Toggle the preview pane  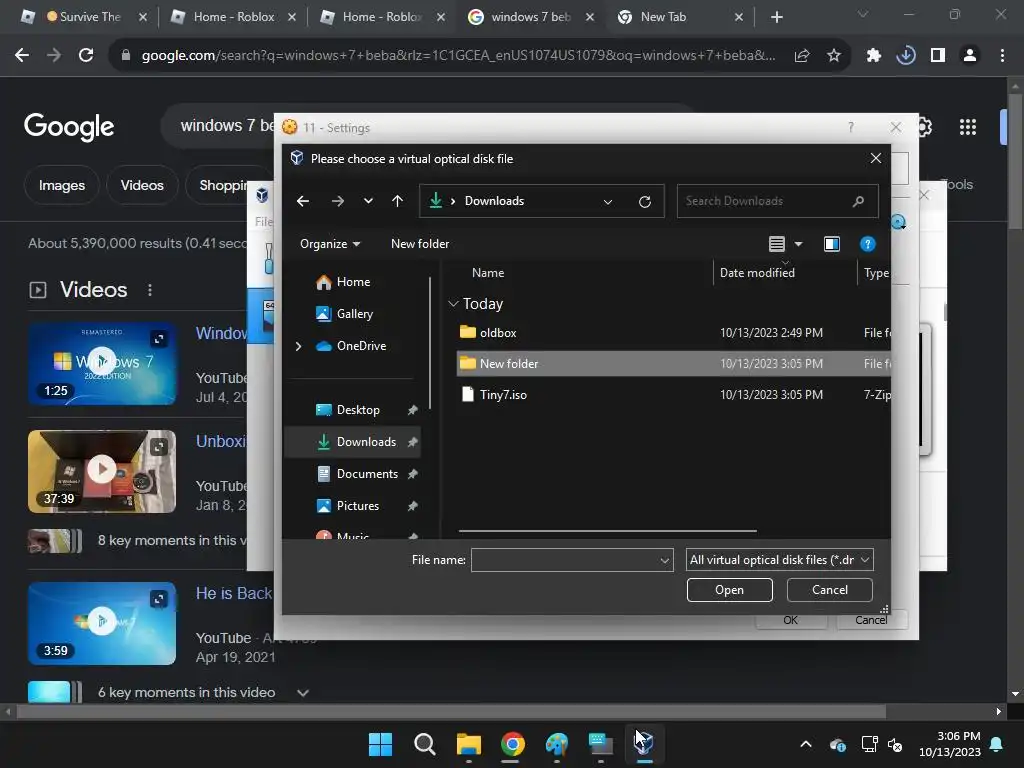tap(831, 244)
